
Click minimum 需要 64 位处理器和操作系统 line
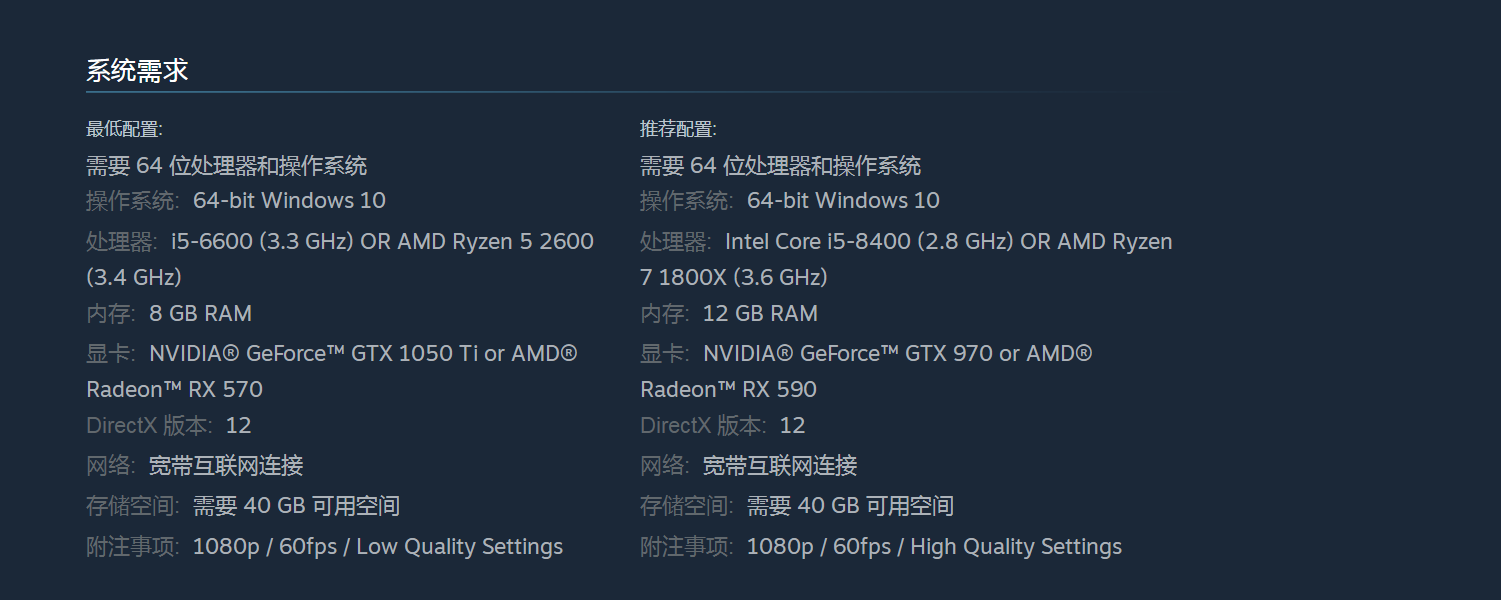(x=226, y=166)
